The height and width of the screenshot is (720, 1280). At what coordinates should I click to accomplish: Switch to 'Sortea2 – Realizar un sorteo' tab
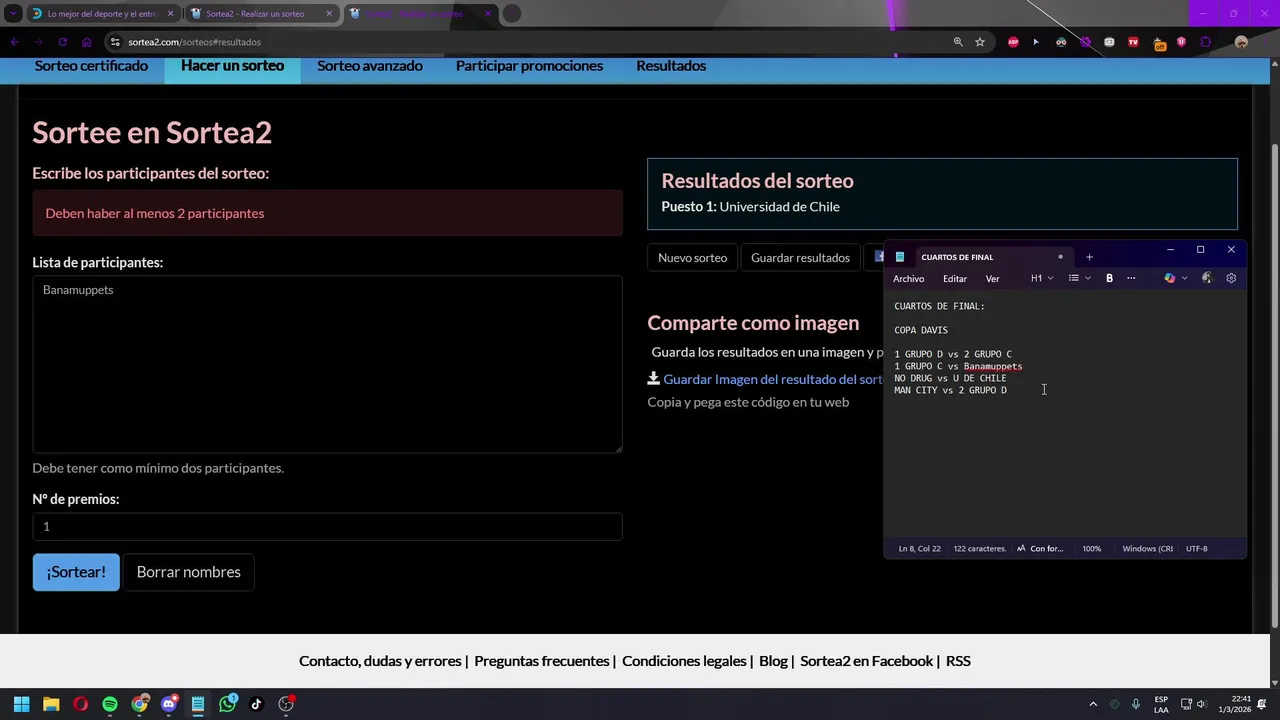click(x=260, y=14)
